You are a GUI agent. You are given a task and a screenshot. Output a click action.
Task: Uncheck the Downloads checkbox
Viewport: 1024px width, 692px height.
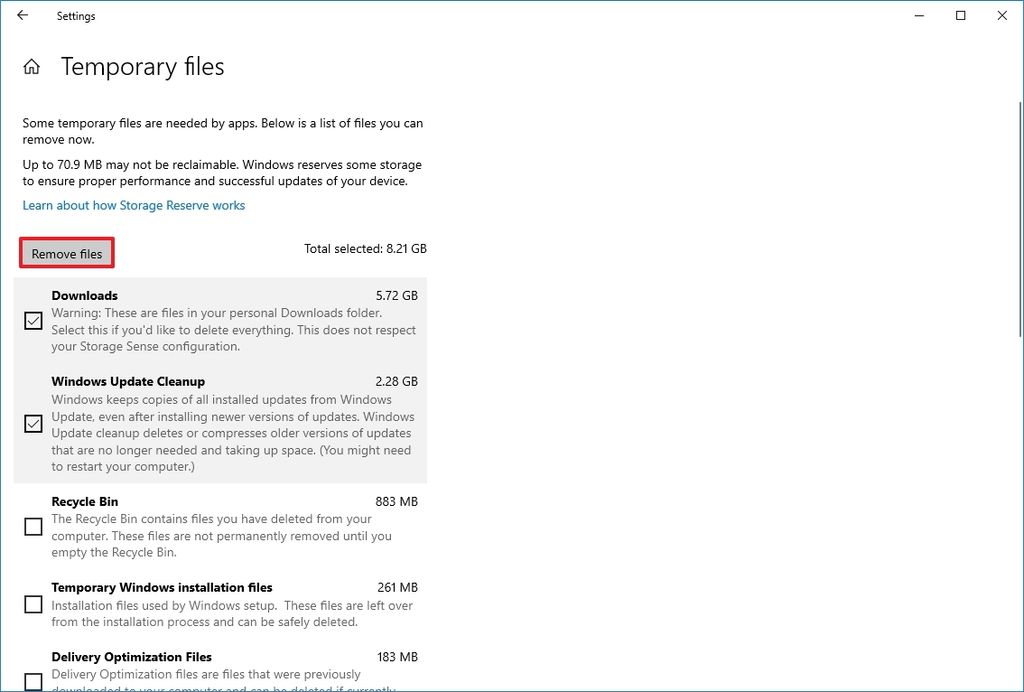point(33,321)
